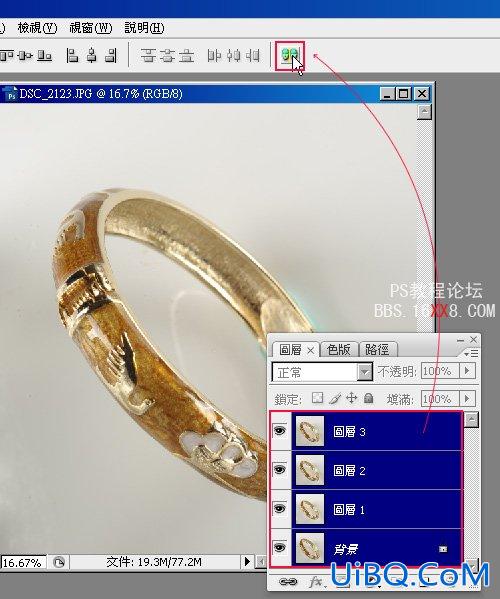Image resolution: width=500 pixels, height=599 pixels.
Task: Distribute left edges icon
Action: (214, 56)
